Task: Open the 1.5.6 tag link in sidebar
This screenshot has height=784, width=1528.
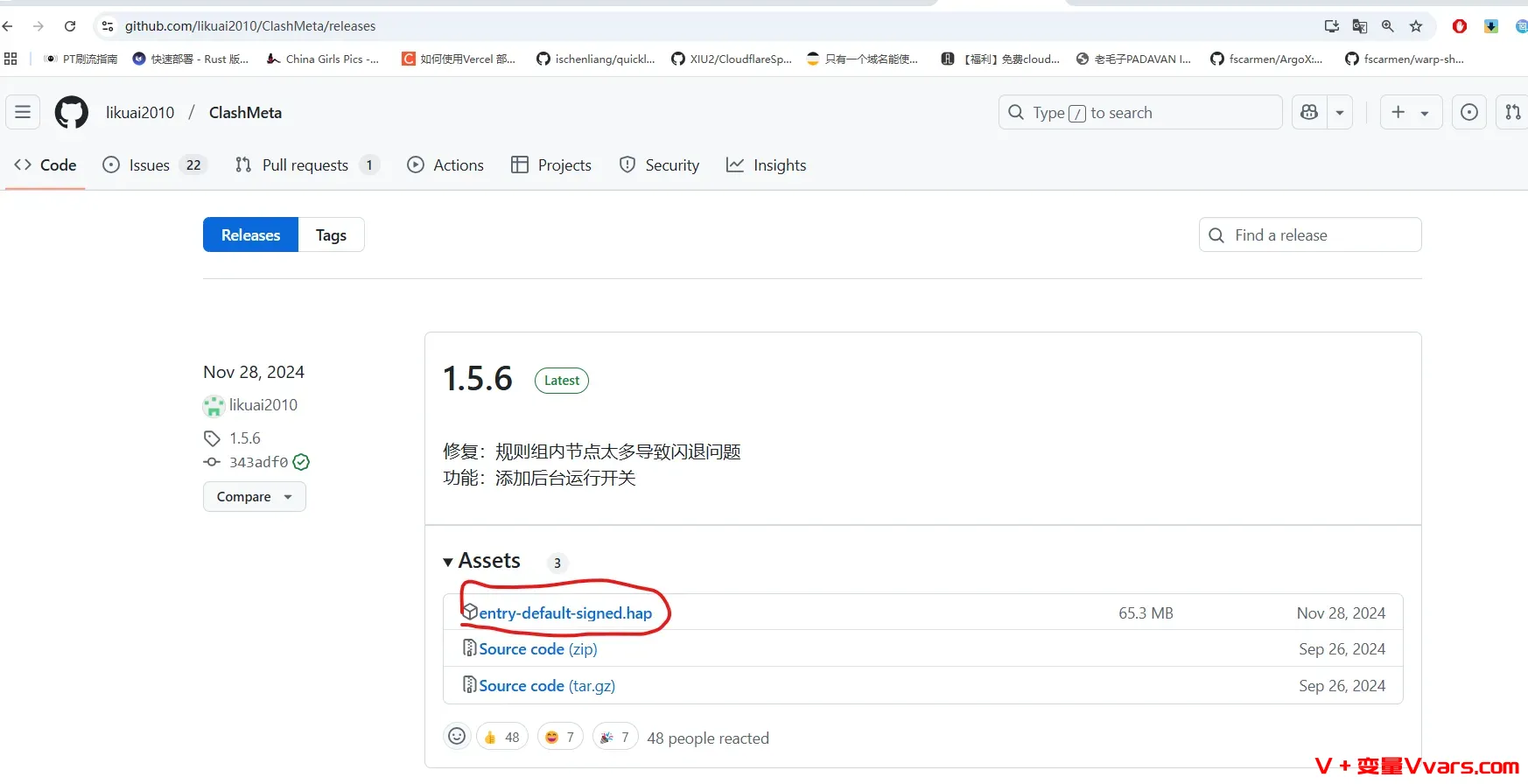Action: 245,437
